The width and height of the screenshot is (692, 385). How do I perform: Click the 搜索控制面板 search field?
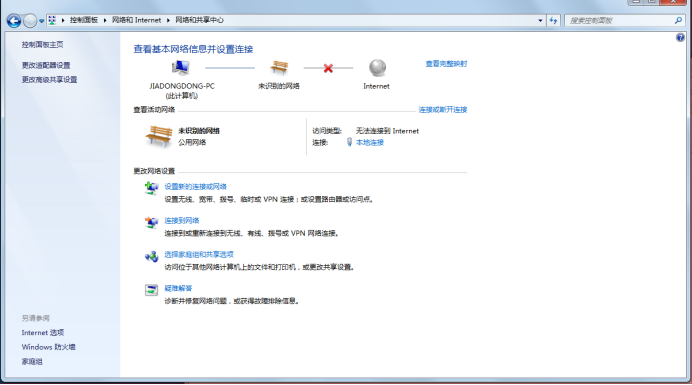(620, 20)
